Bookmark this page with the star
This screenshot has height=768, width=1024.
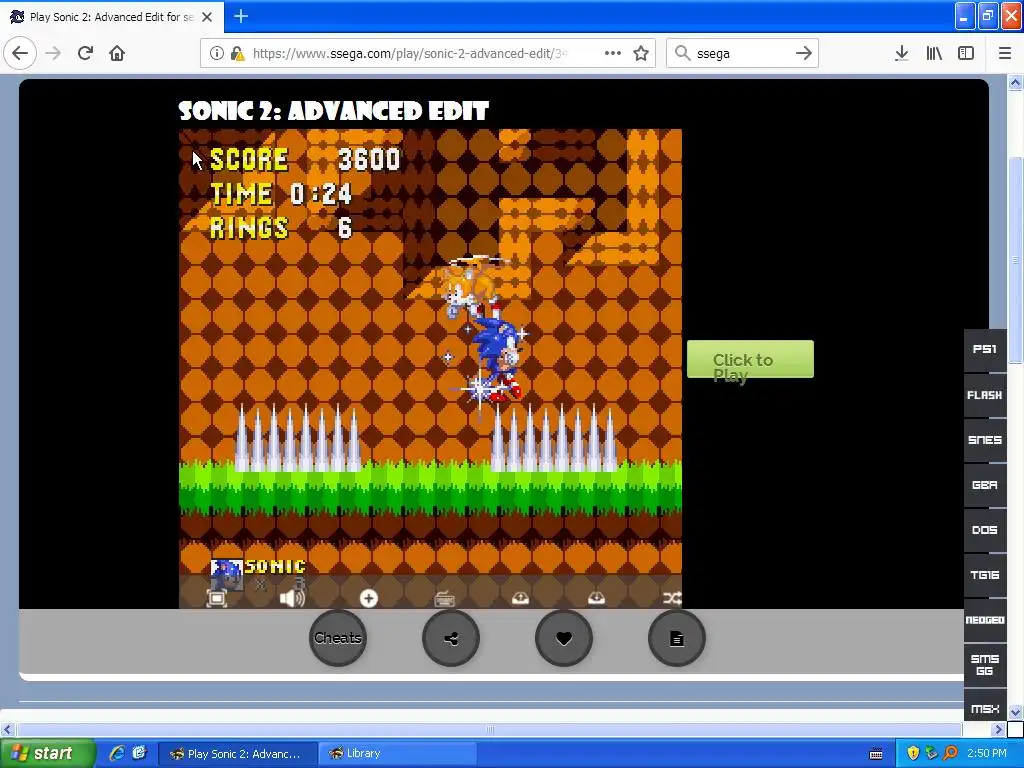(641, 53)
